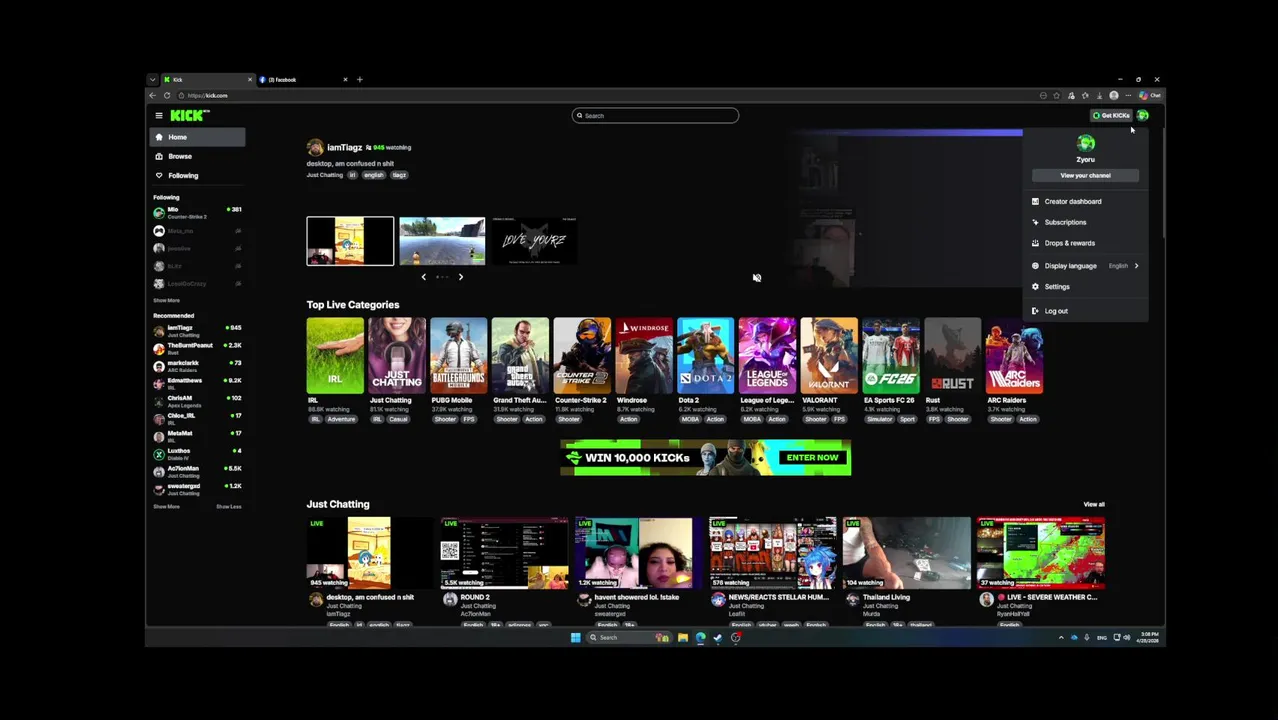Open the VALORANT category card
This screenshot has height=720, width=1278.
[x=829, y=355]
